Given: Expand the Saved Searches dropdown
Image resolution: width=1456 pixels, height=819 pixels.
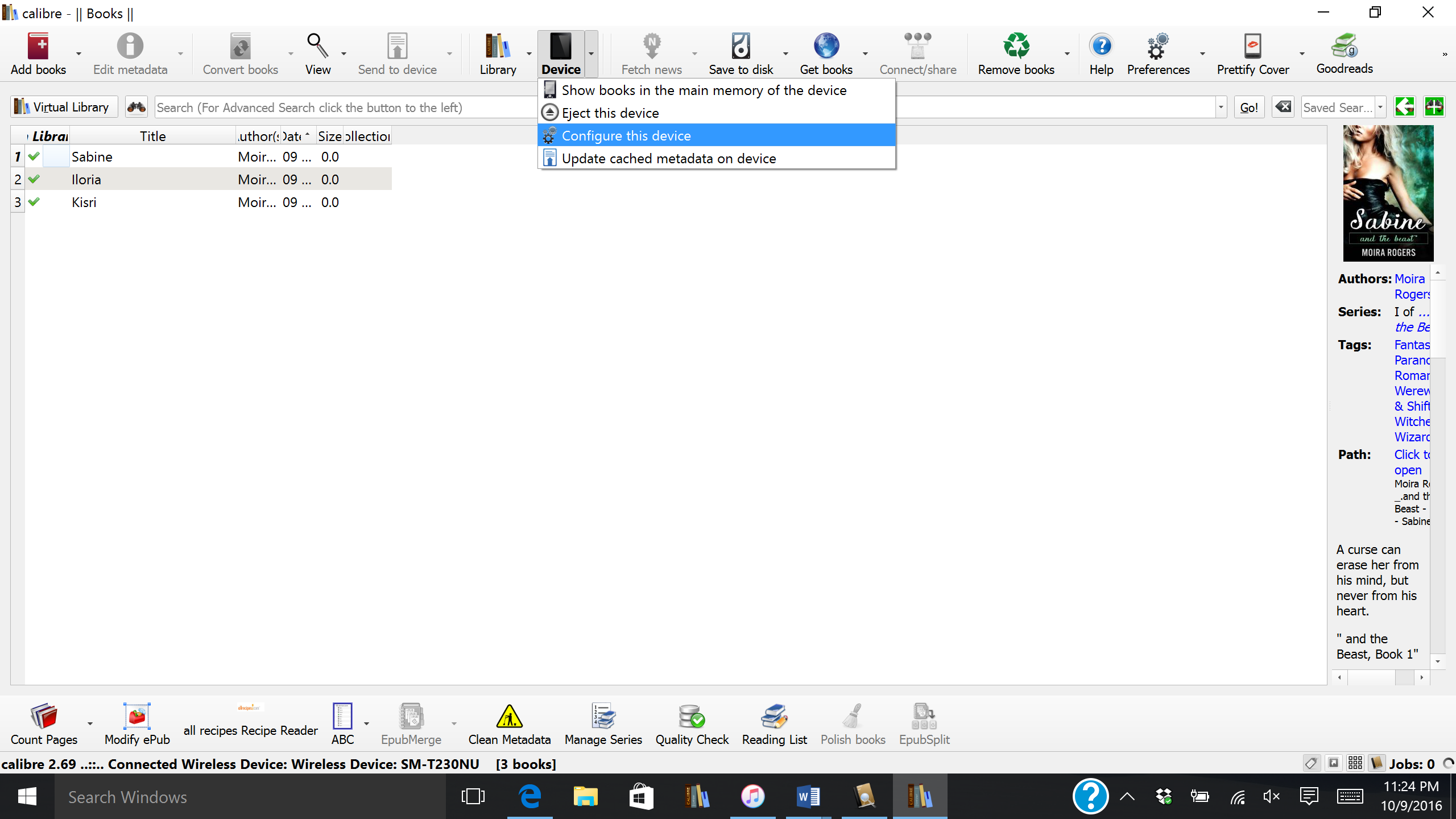Looking at the screenshot, I should pos(1380,107).
